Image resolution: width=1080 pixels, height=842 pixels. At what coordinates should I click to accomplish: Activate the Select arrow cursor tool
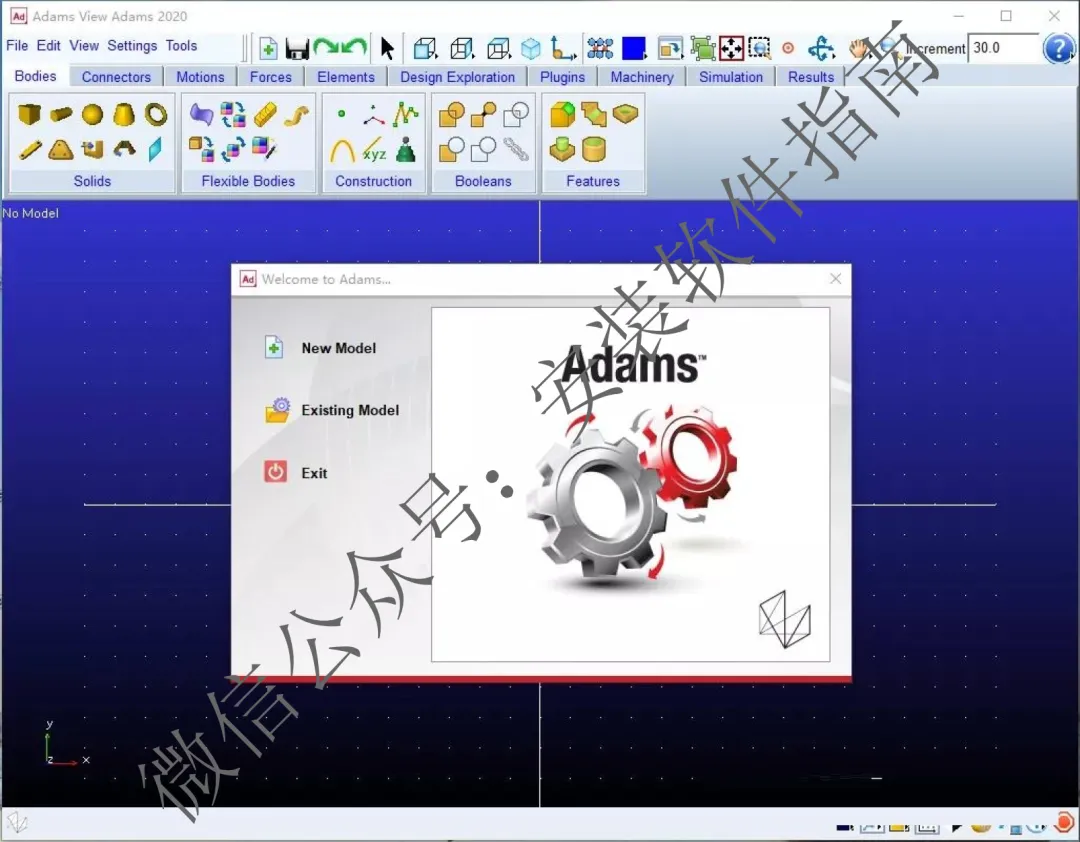tap(387, 48)
